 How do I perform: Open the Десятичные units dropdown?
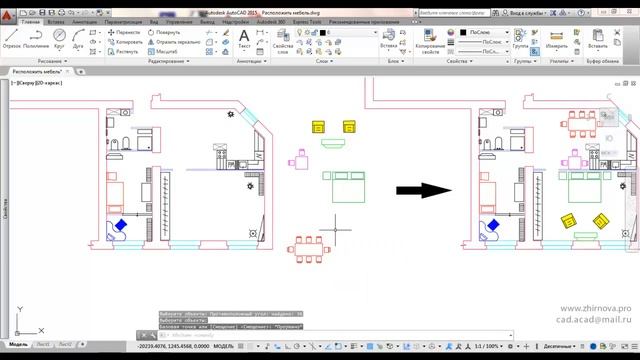pos(559,346)
